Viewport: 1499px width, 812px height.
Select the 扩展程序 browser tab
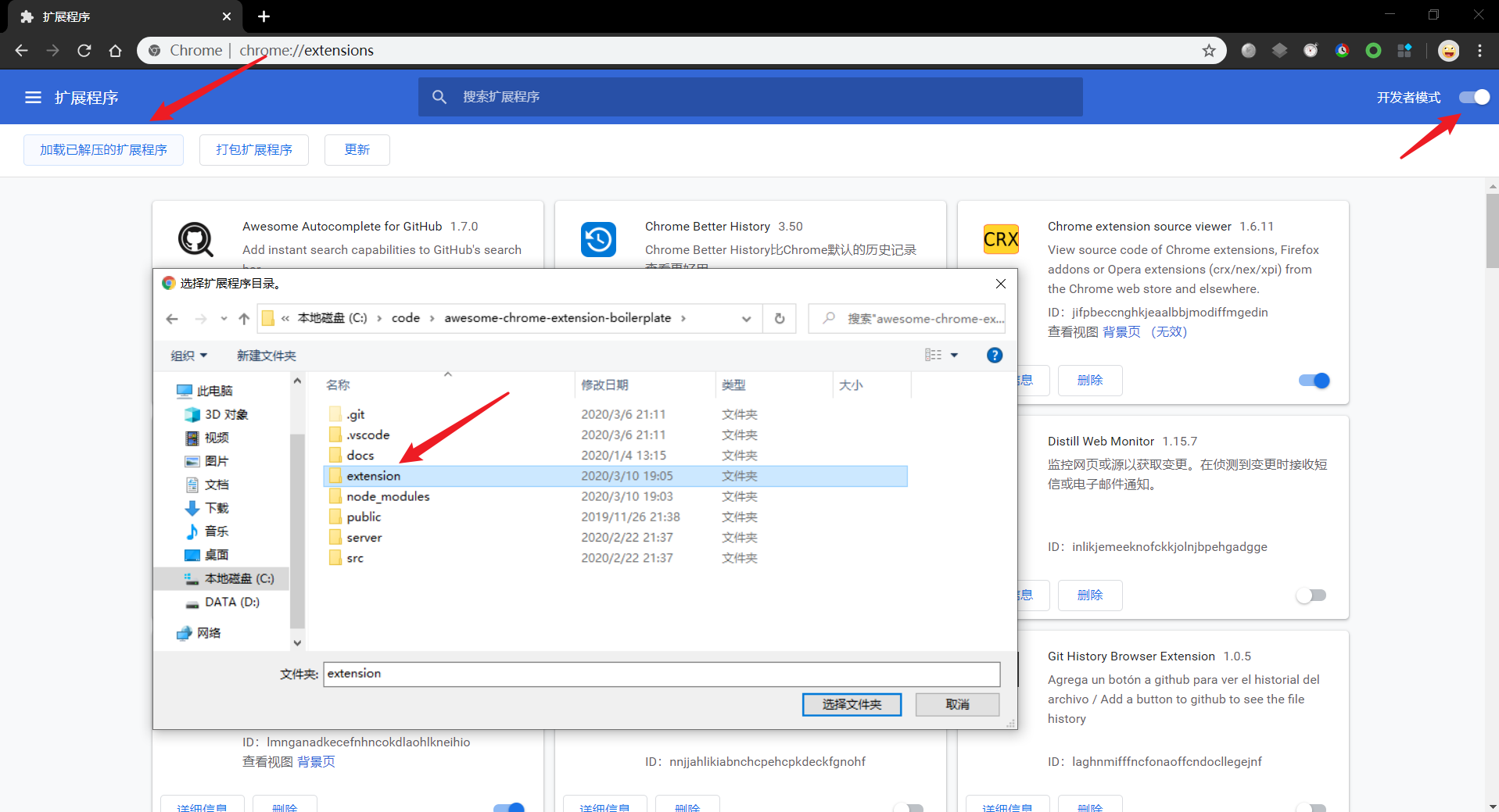(x=124, y=17)
